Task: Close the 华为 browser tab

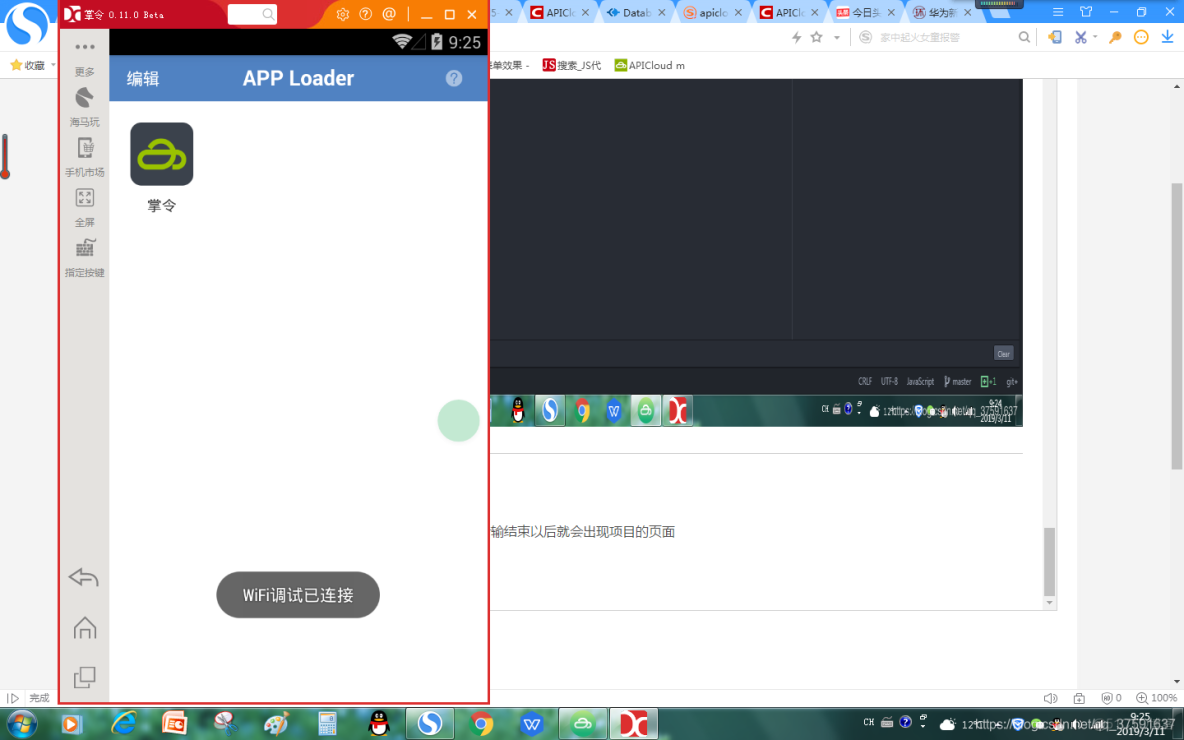Action: pyautogui.click(x=967, y=13)
